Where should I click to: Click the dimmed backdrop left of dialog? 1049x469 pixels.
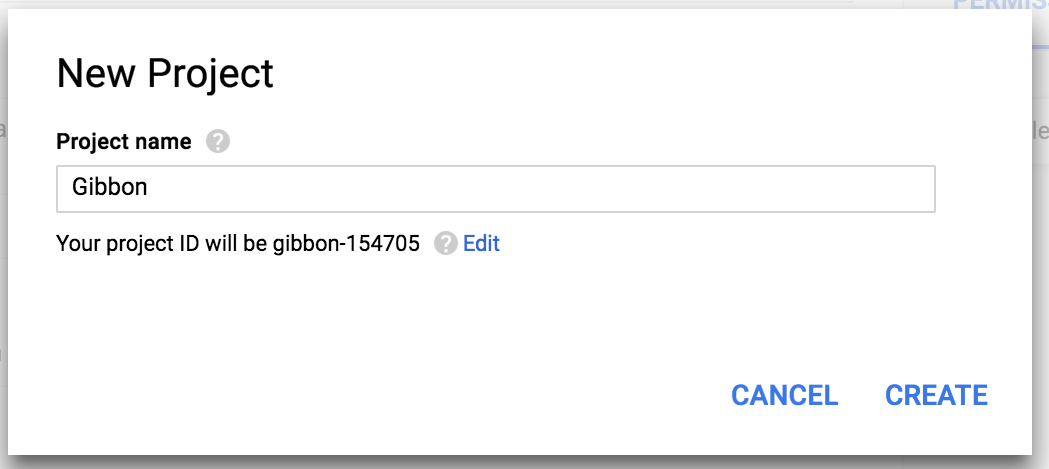click(3, 234)
